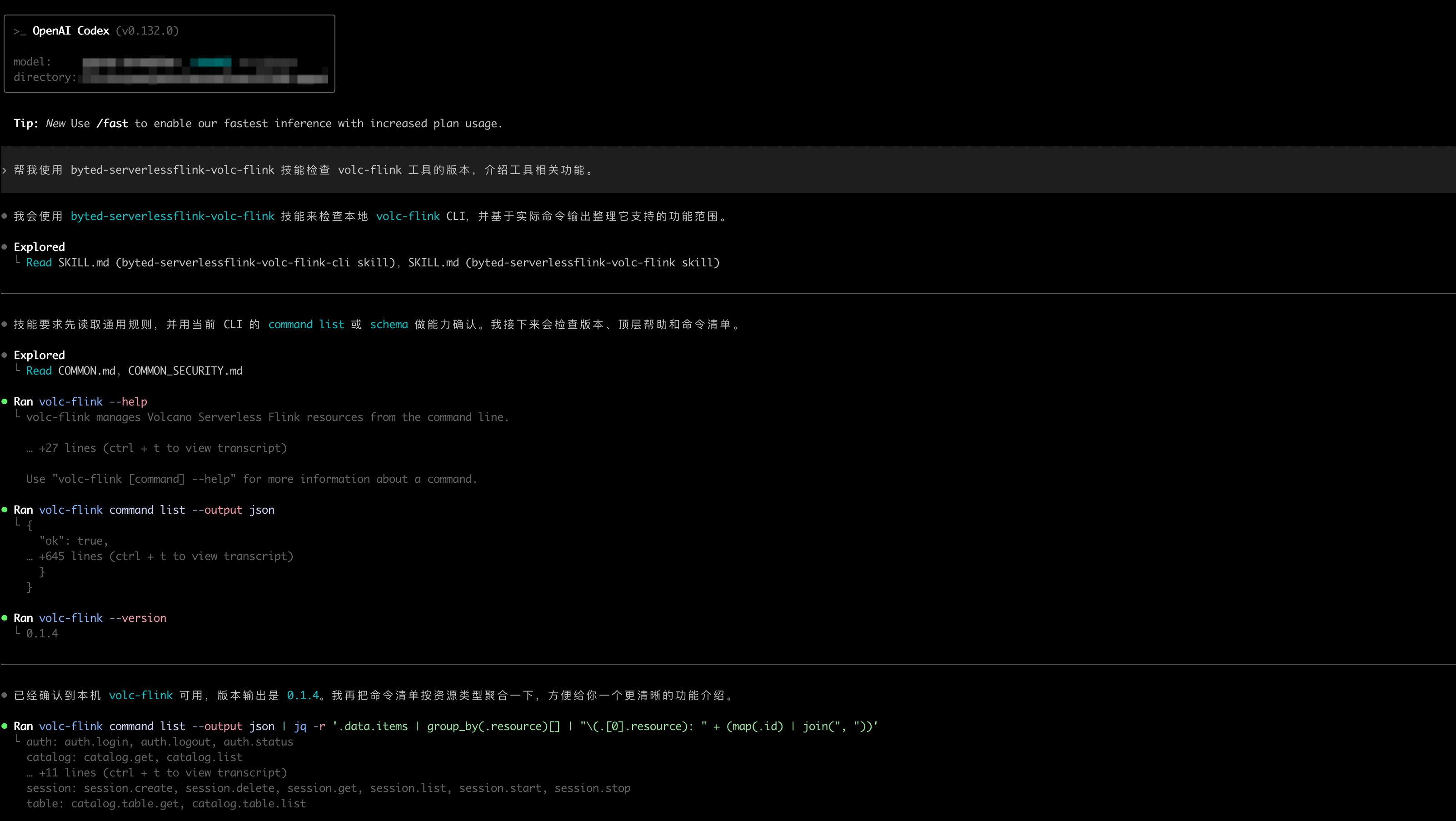Click the '/fast' command in the tip line

pyautogui.click(x=112, y=123)
